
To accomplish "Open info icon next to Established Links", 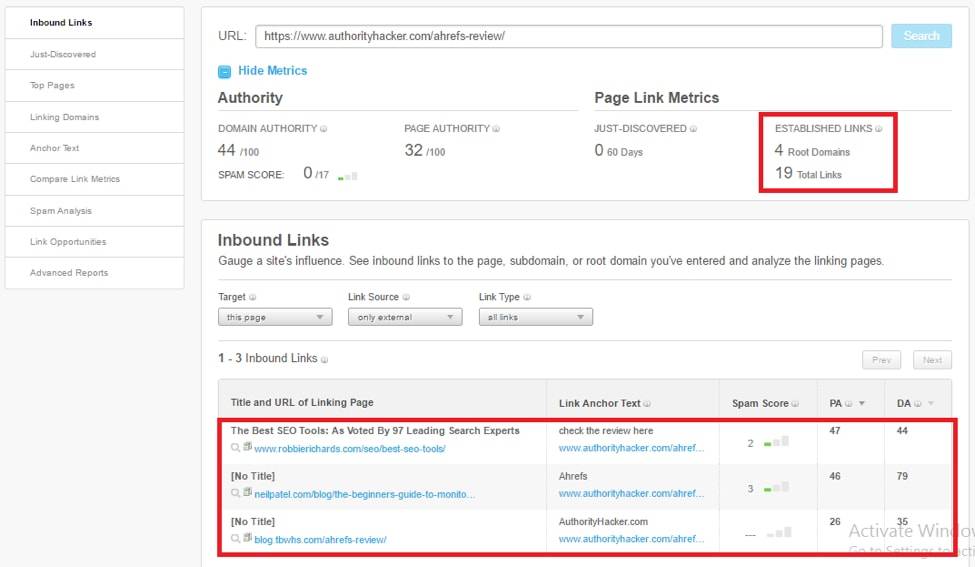I will coord(879,129).
